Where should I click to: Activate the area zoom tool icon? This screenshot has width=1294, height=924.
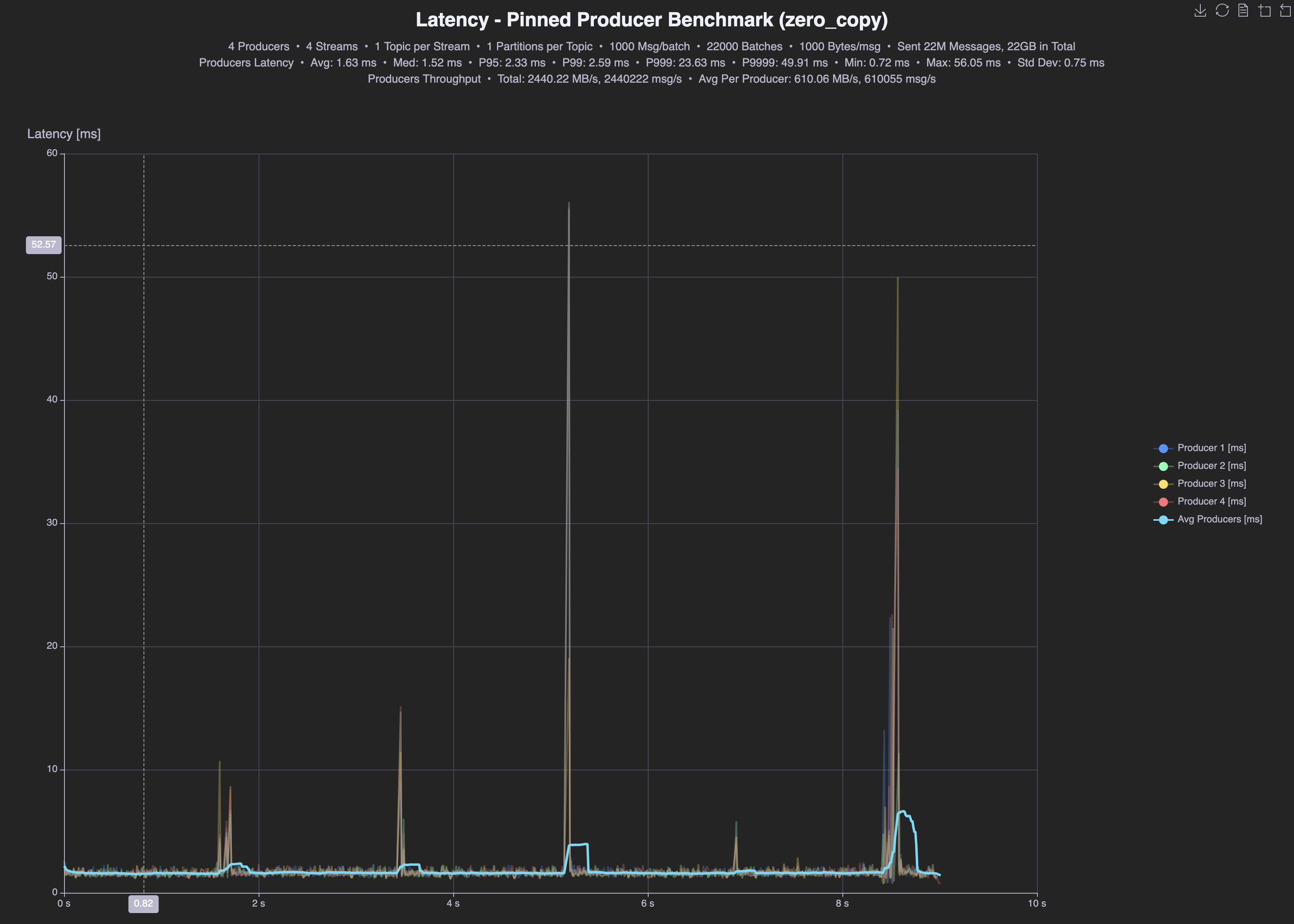[x=1264, y=11]
